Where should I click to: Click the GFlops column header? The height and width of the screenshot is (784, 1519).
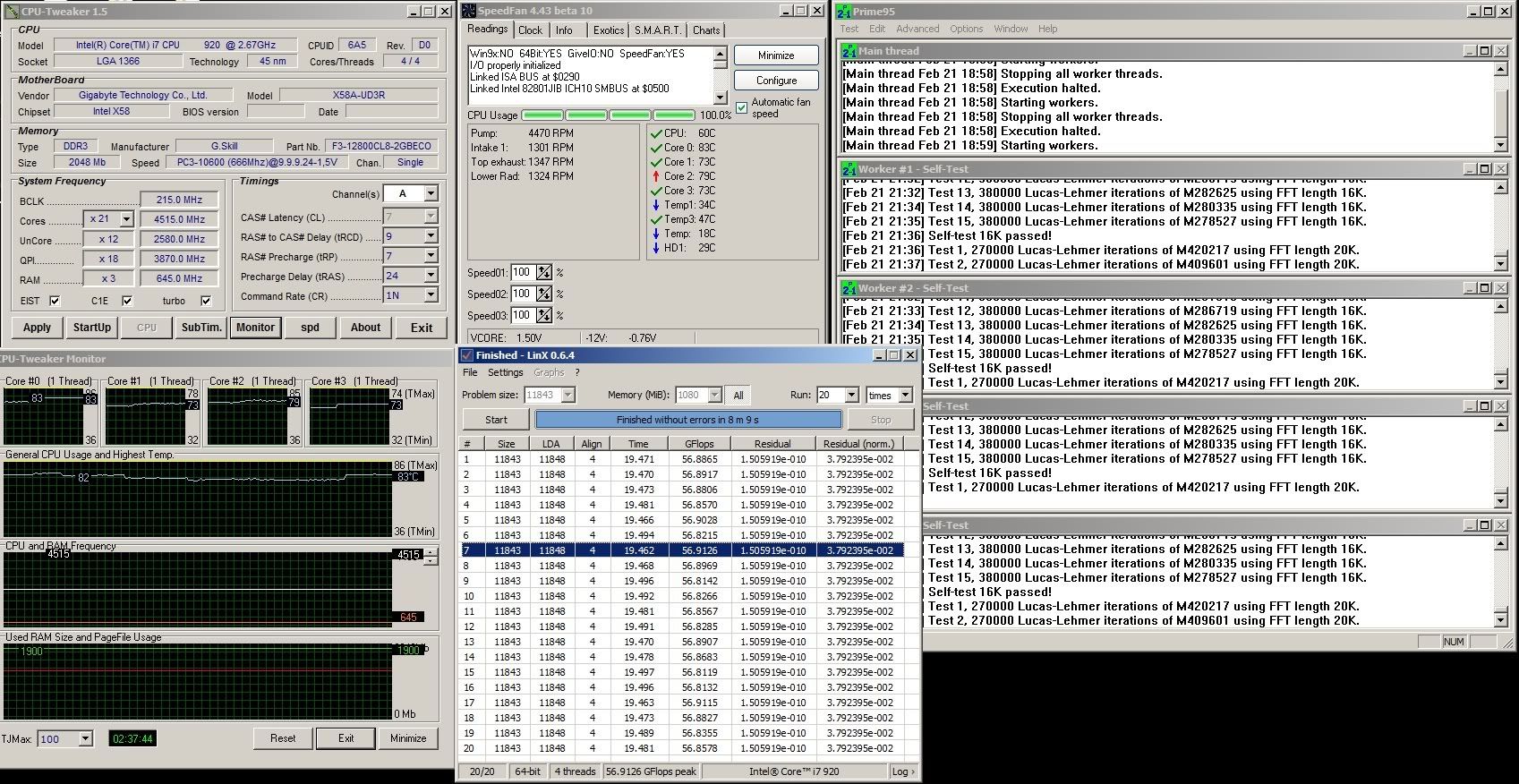pos(699,444)
